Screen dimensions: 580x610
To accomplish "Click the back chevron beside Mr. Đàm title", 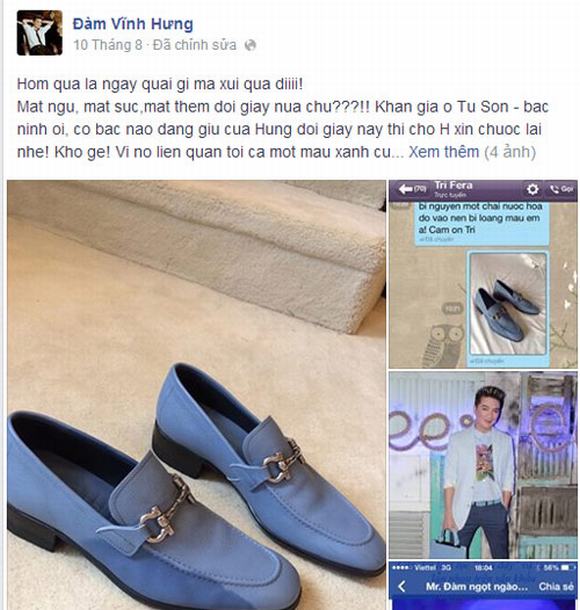I will [x=402, y=586].
